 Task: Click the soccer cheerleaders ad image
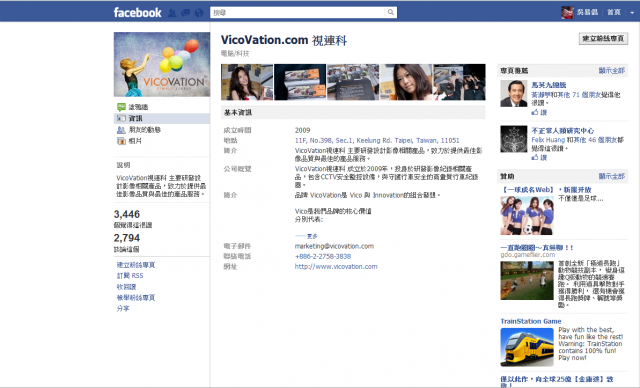(527, 215)
